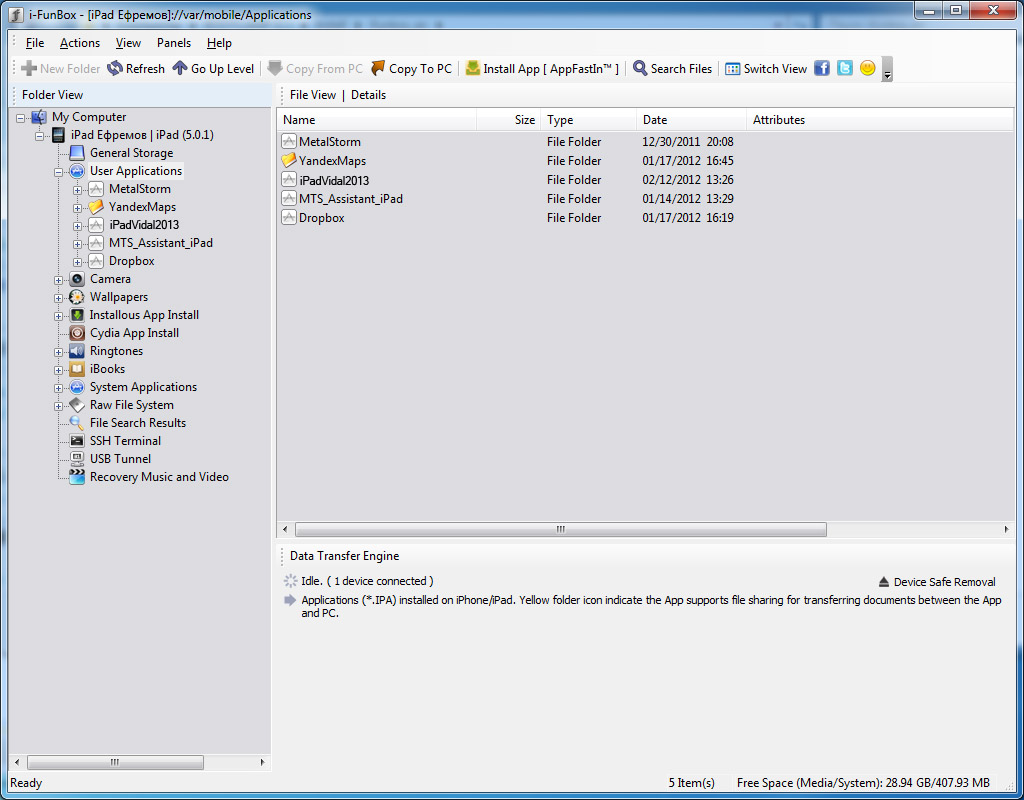Viewport: 1024px width, 800px height.
Task: Open the Panels menu
Action: pyautogui.click(x=174, y=43)
